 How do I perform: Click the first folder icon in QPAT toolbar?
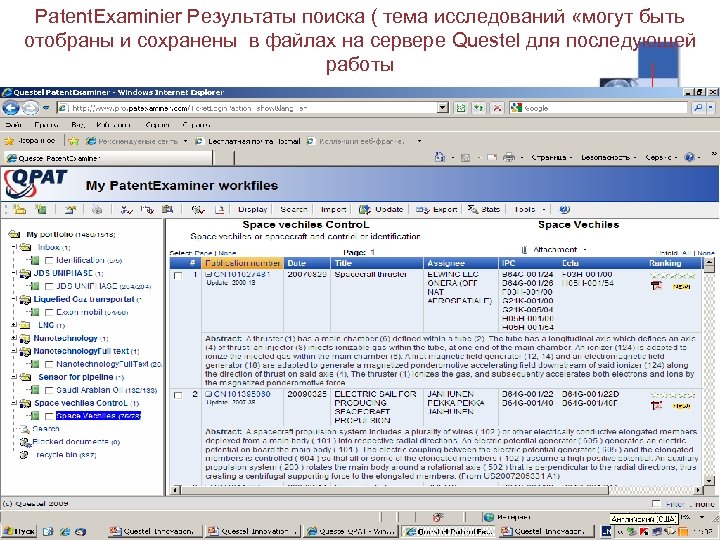(x=19, y=209)
